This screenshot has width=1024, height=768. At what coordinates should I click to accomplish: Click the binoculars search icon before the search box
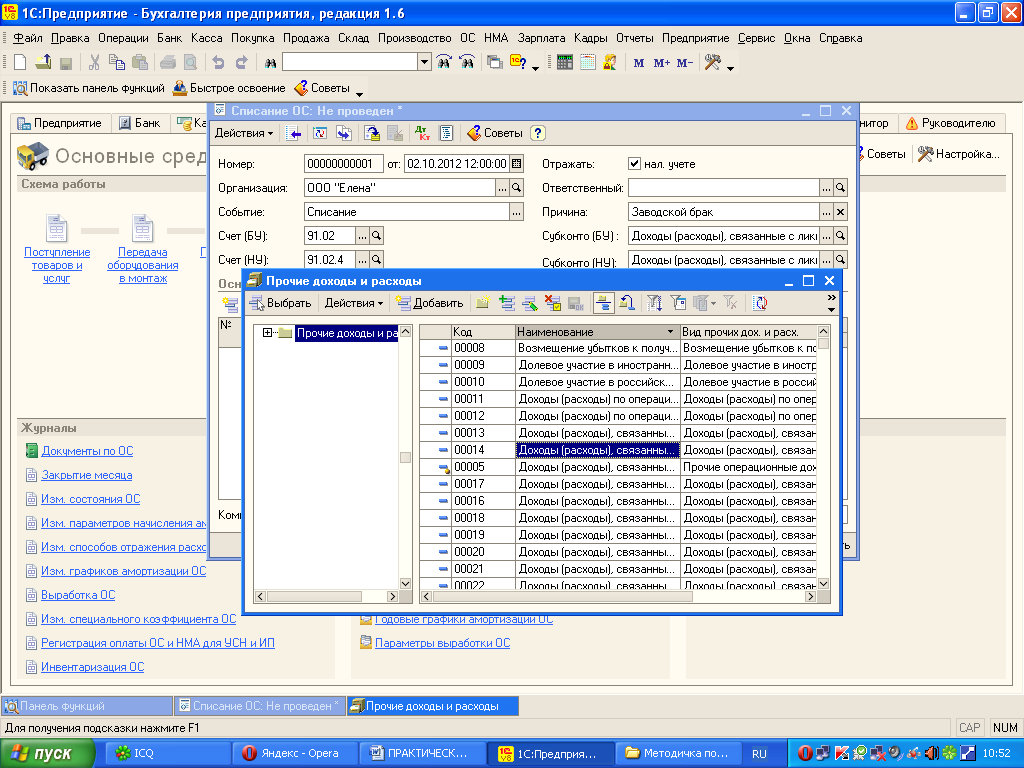point(270,63)
